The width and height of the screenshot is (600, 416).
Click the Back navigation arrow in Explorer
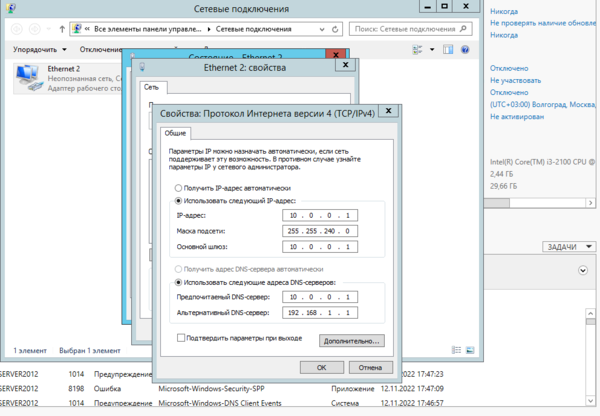(17, 29)
